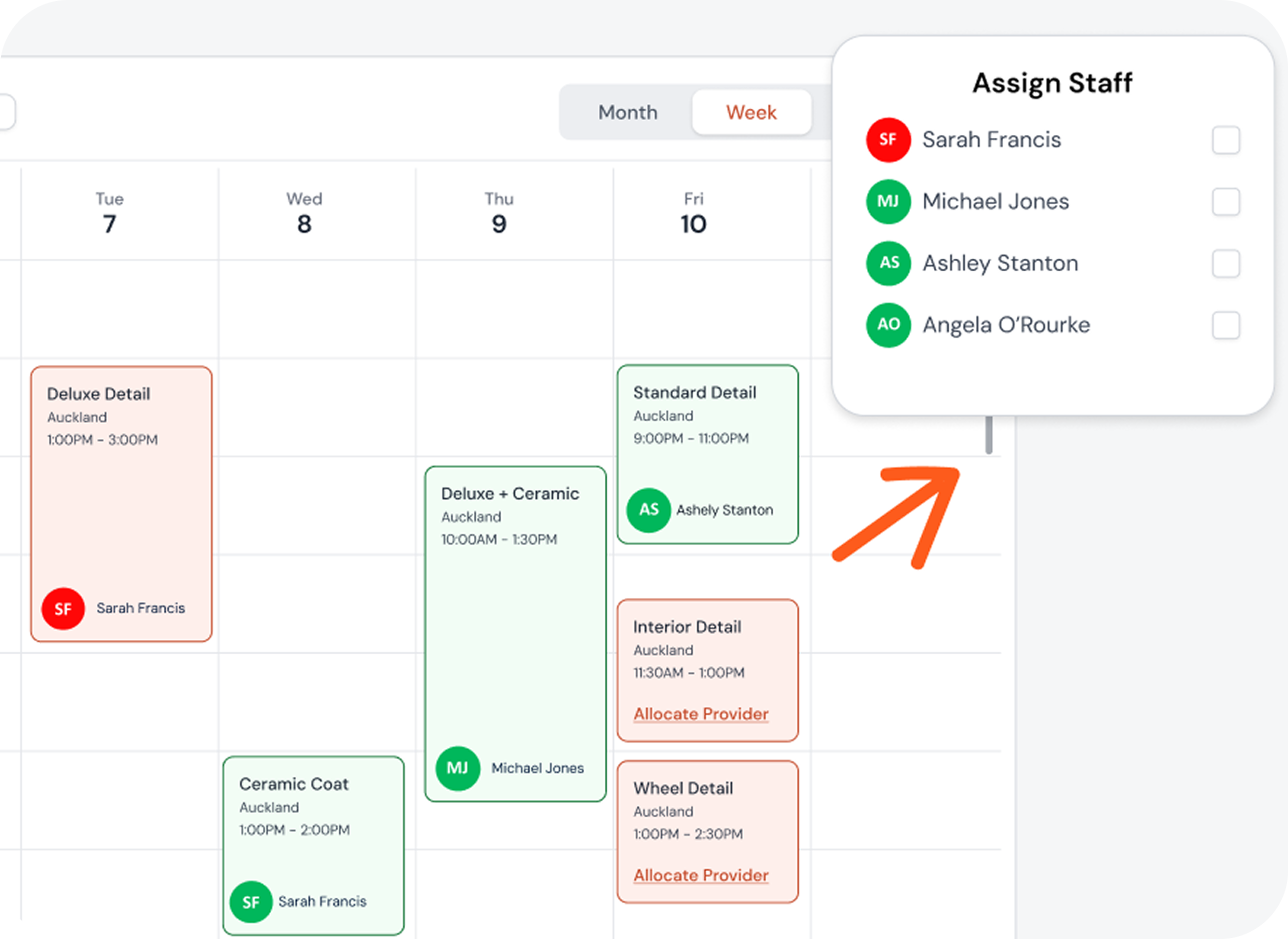This screenshot has width=1288, height=939.
Task: Click Angela O'Rourke AO avatar in Assign Staff
Action: [888, 325]
